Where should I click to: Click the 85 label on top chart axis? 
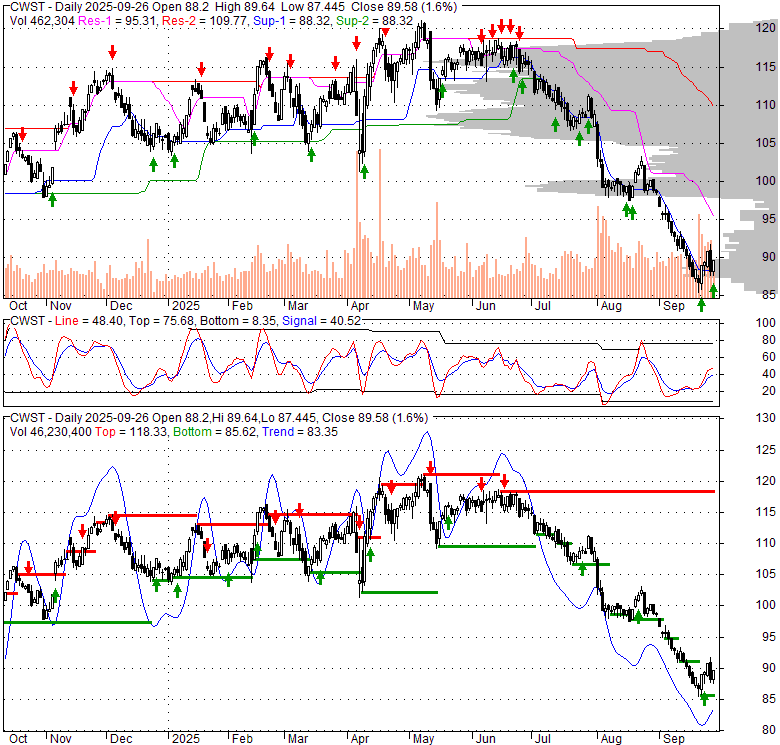769,295
